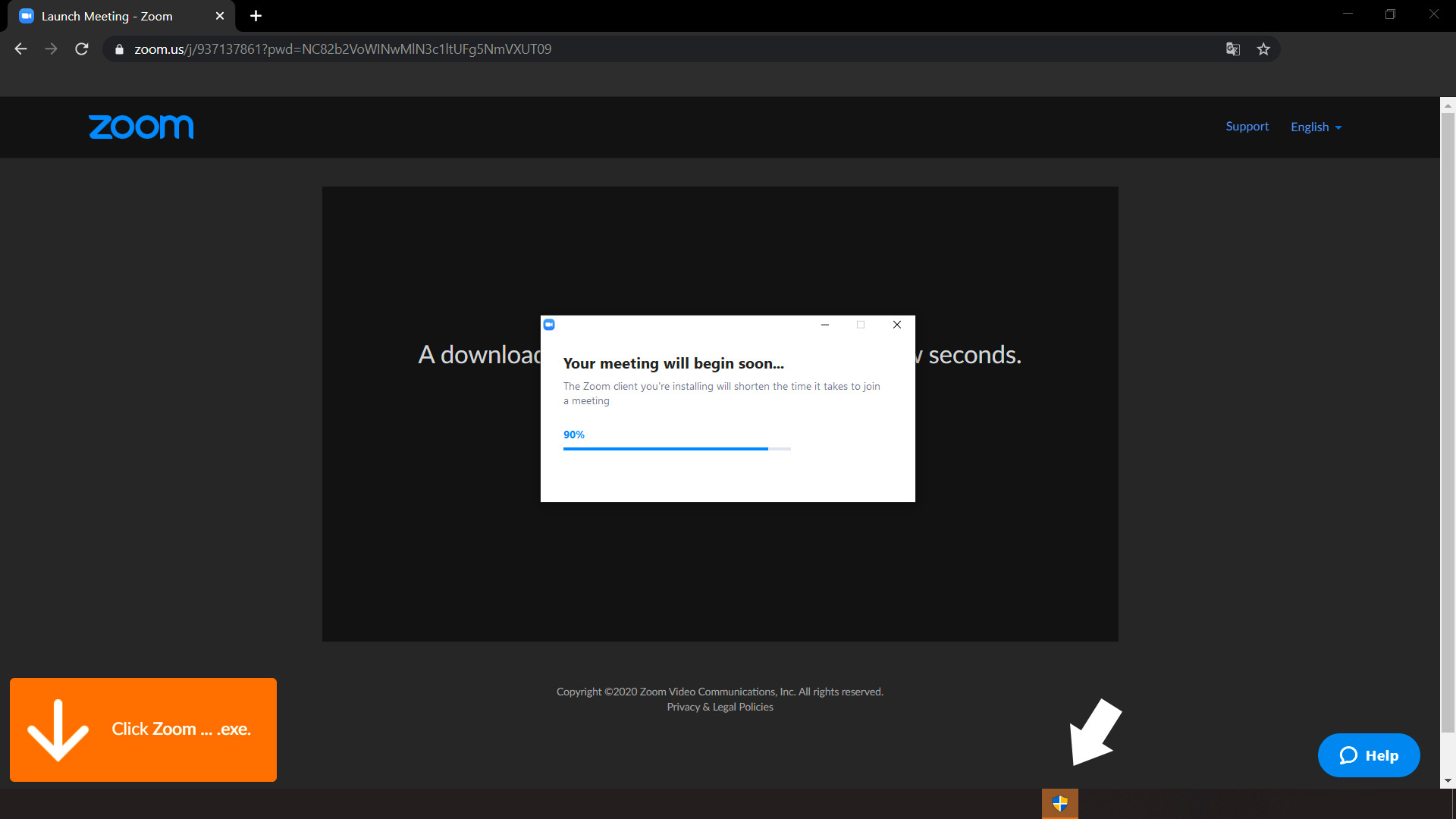Click the vertical page scrollbar thumb

coord(1448,422)
